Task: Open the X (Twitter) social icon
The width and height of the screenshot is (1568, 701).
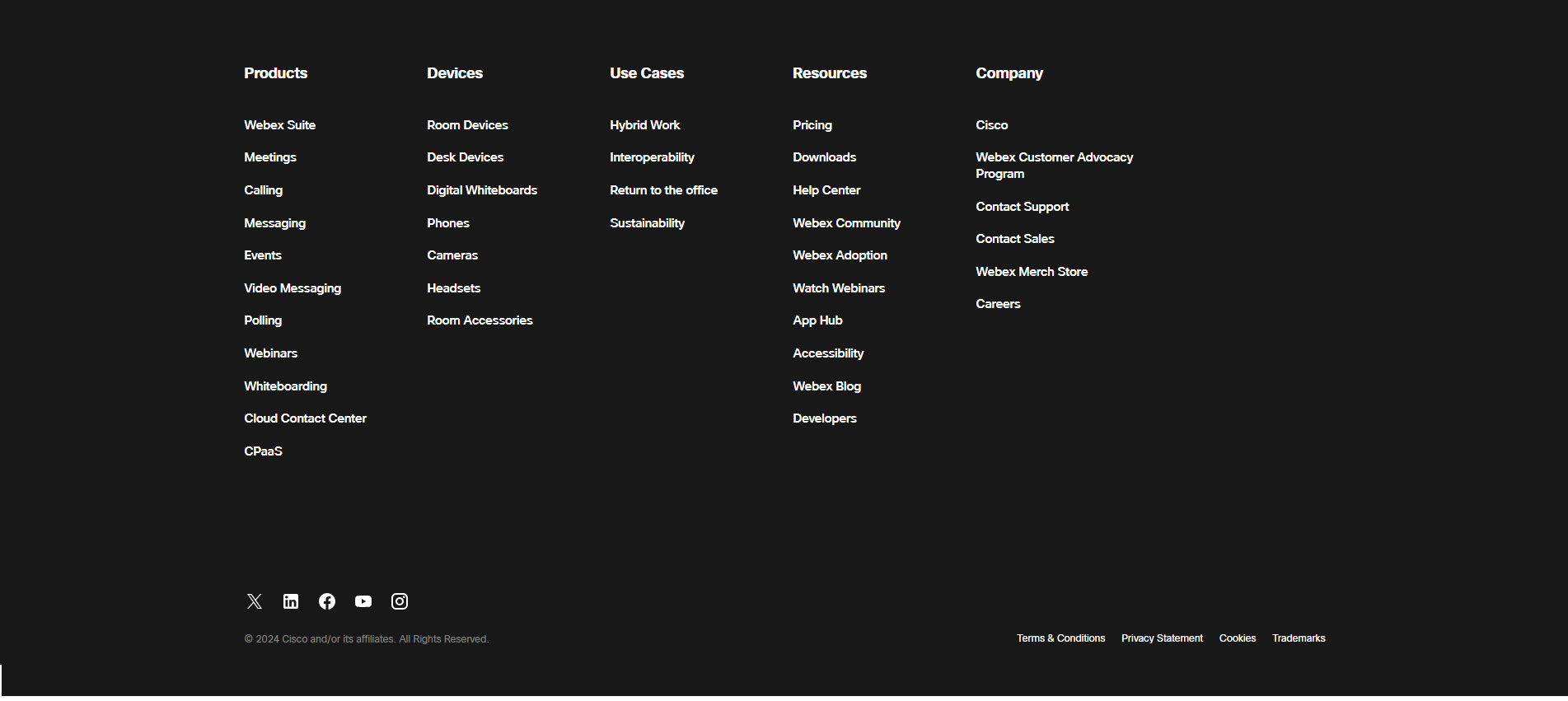Action: tap(255, 601)
